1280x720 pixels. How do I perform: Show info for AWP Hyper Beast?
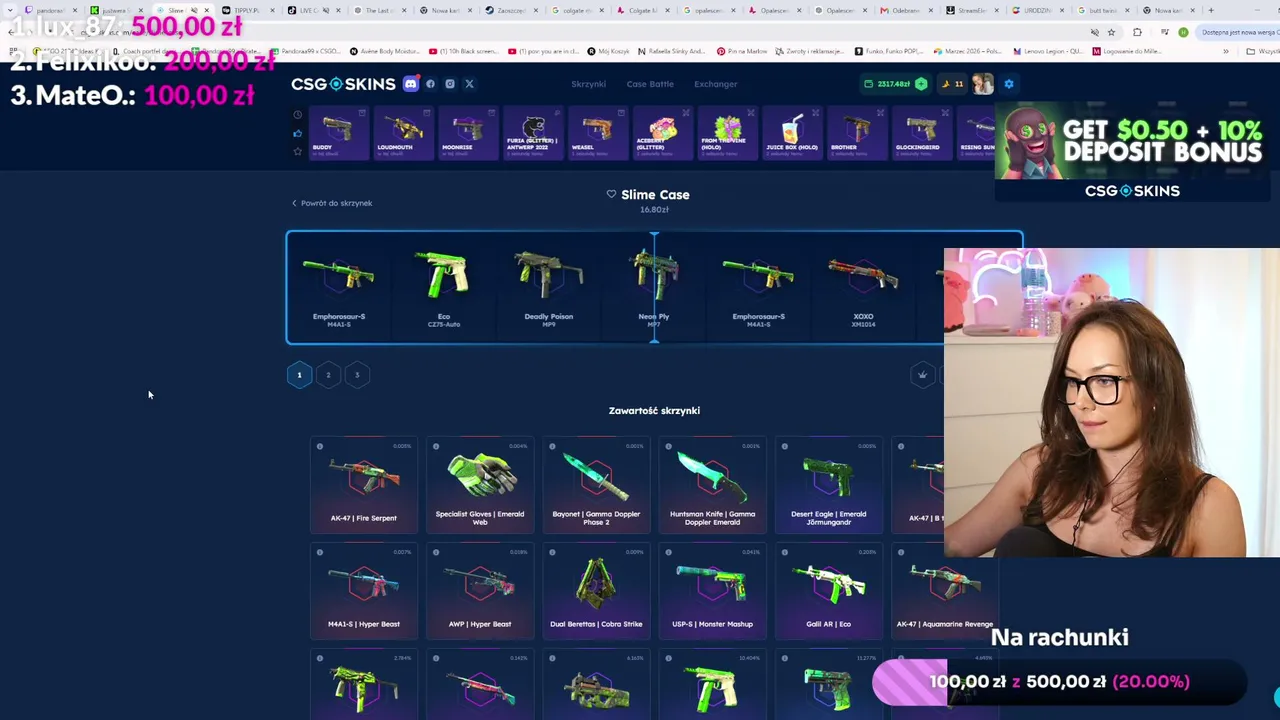pyautogui.click(x=436, y=552)
